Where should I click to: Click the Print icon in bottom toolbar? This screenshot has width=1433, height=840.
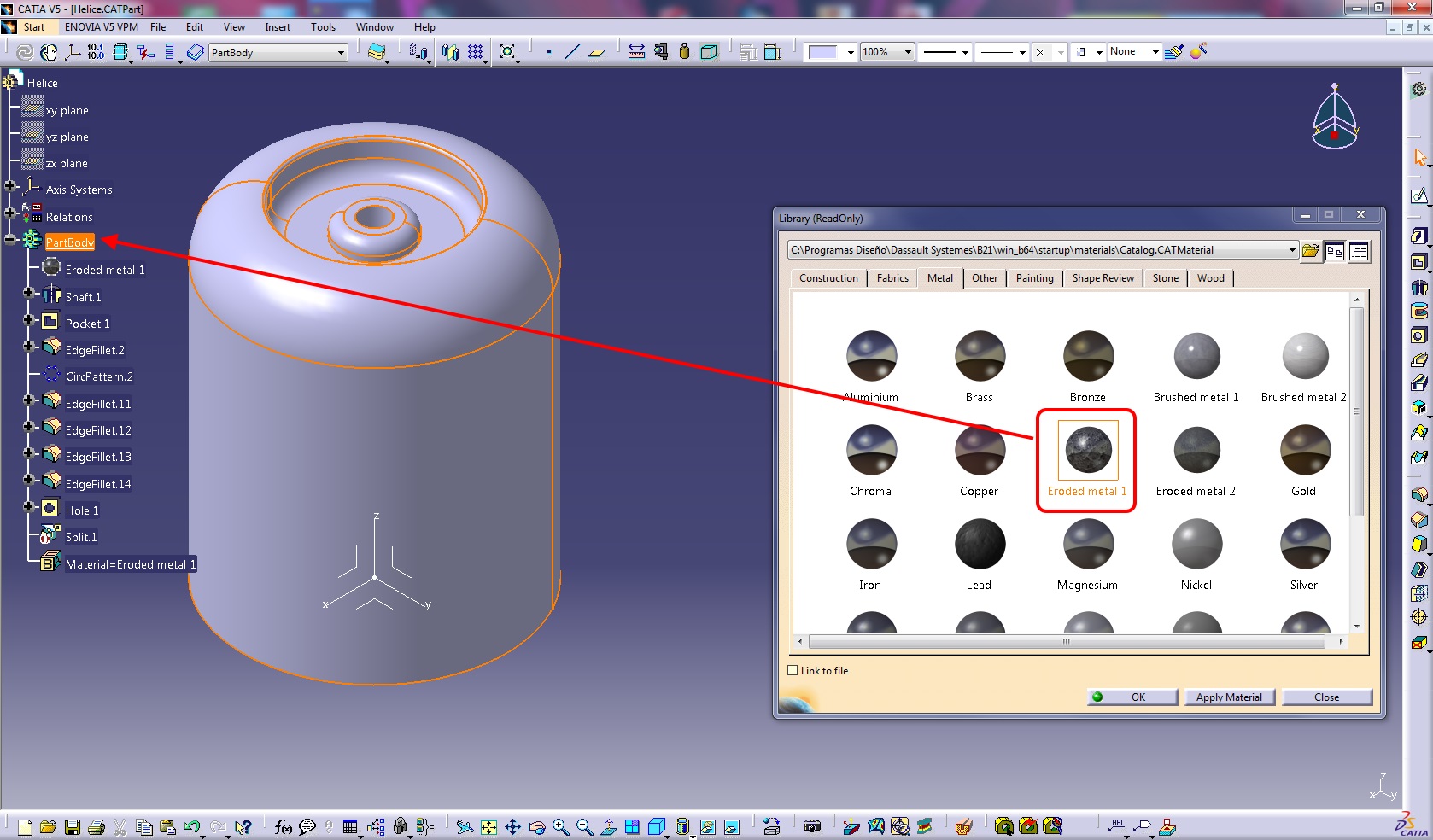pyautogui.click(x=96, y=826)
